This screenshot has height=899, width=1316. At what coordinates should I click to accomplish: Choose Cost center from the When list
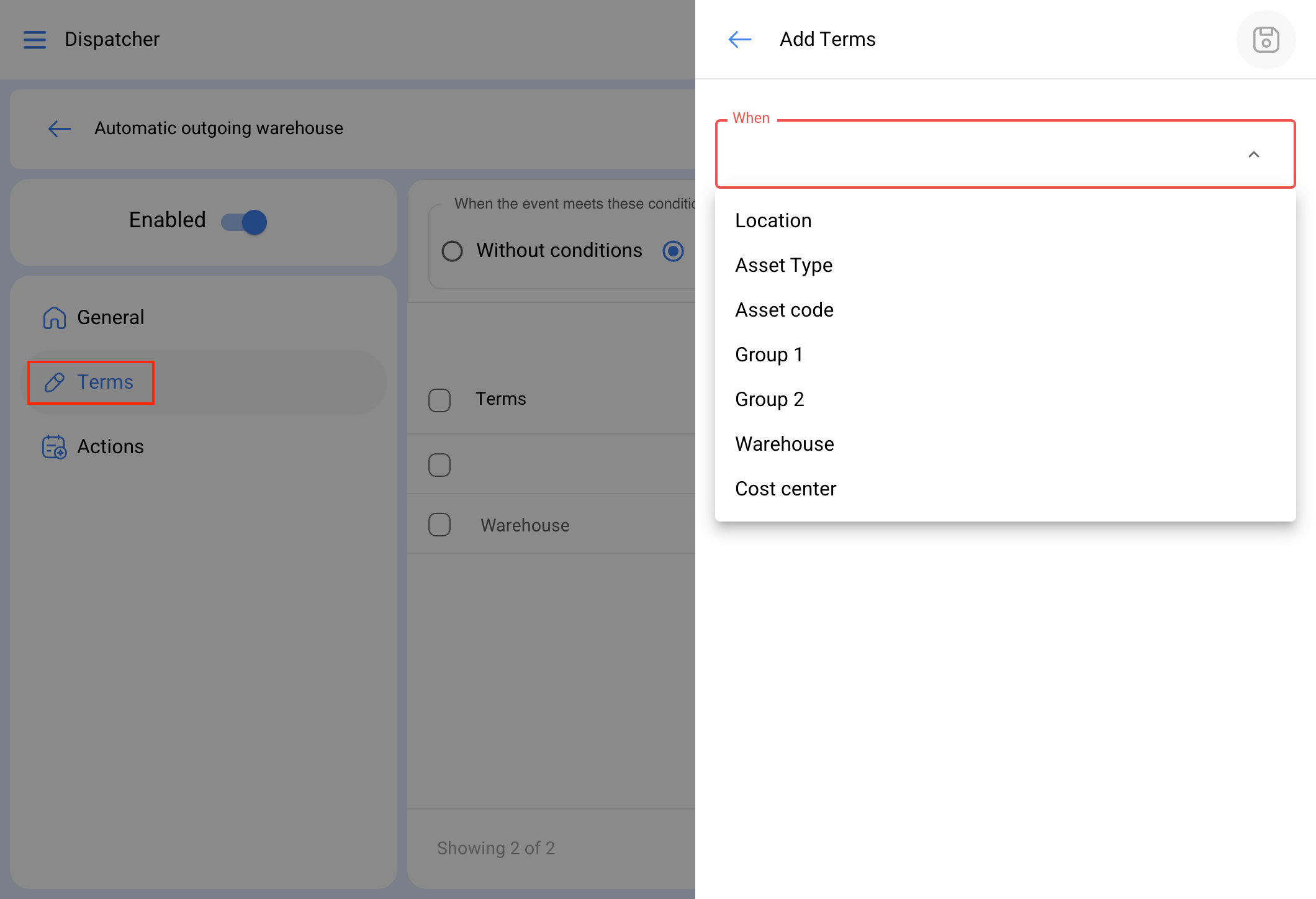tap(1006, 489)
